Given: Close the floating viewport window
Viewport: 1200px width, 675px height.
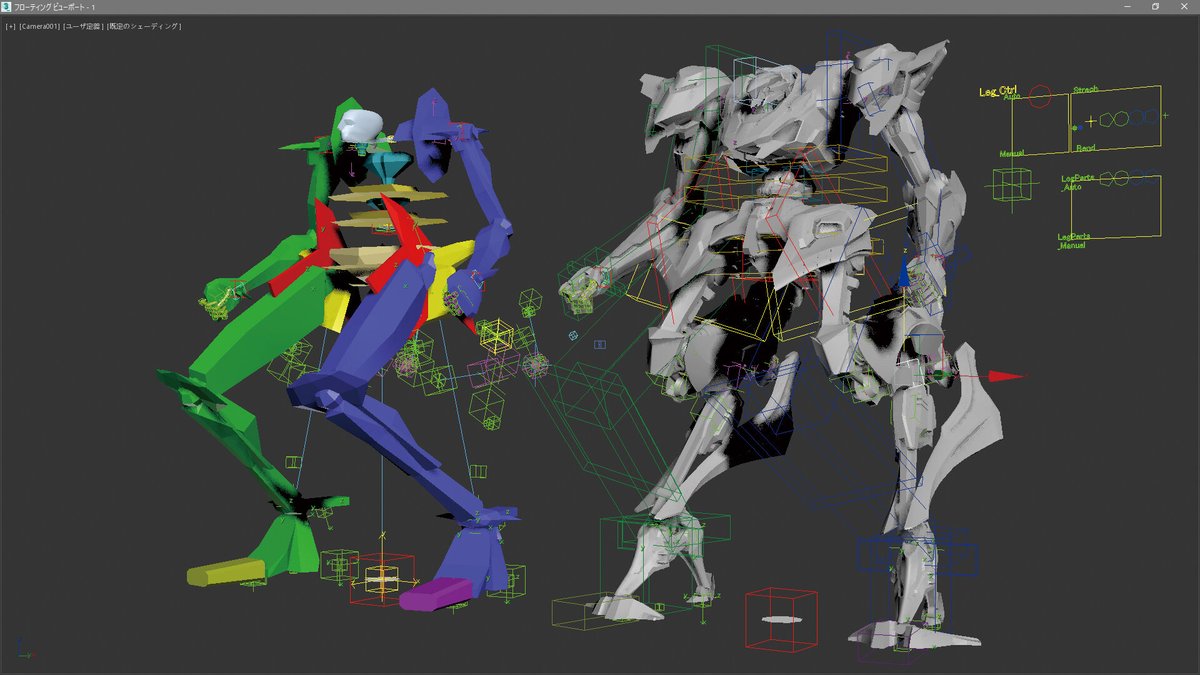Looking at the screenshot, I should point(1184,7).
